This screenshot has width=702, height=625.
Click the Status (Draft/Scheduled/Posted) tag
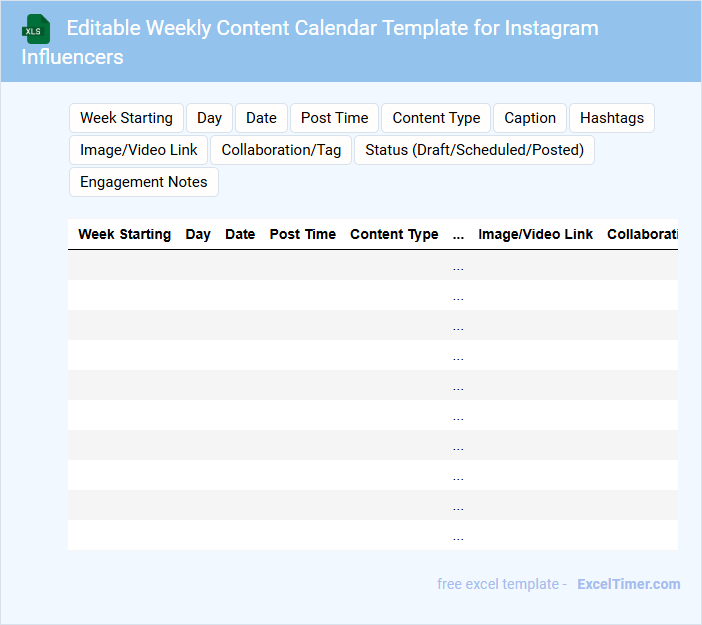[474, 150]
